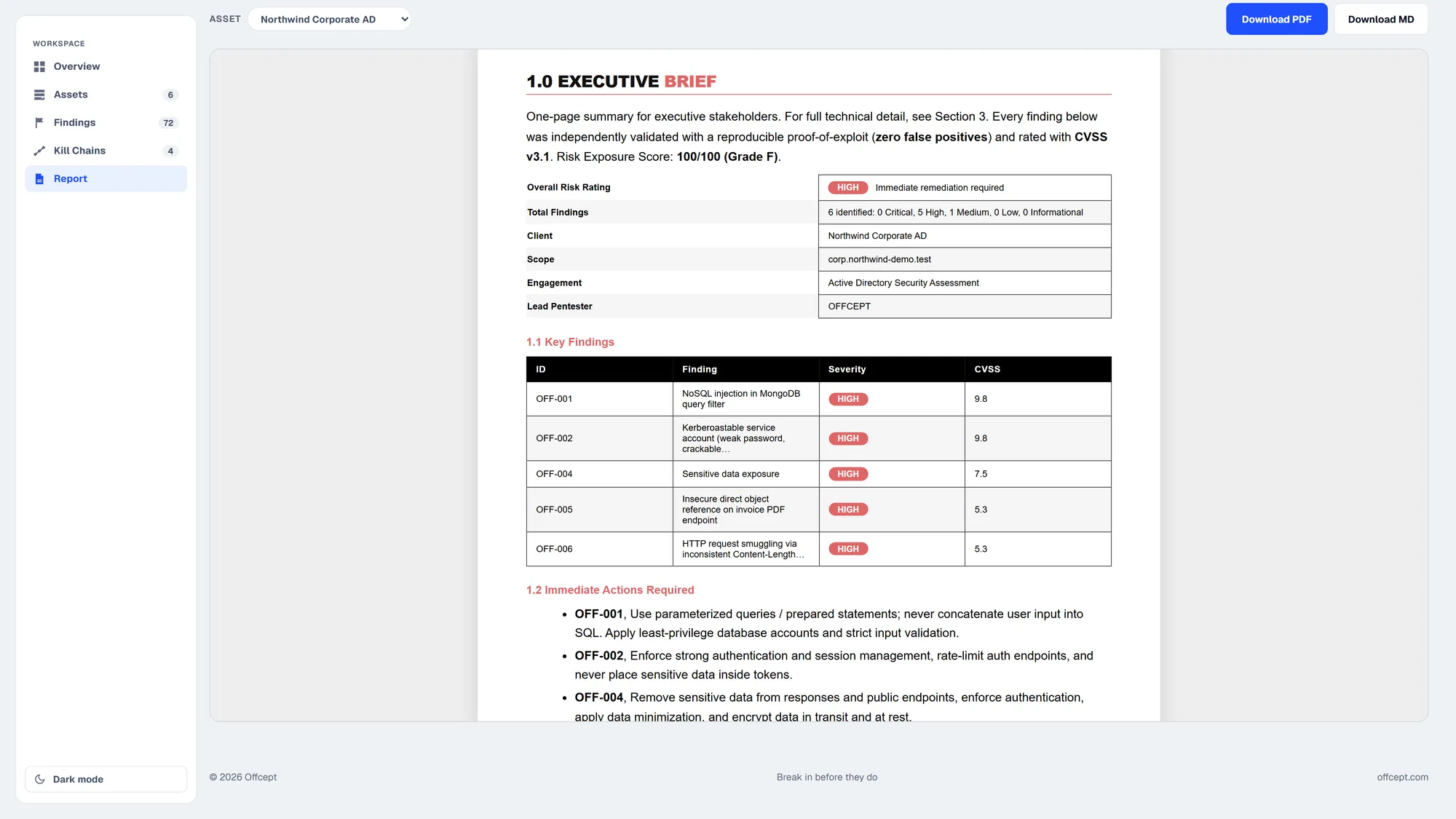The image size is (1456, 819).
Task: Click the HIGH badge for OFF-004
Action: point(847,474)
